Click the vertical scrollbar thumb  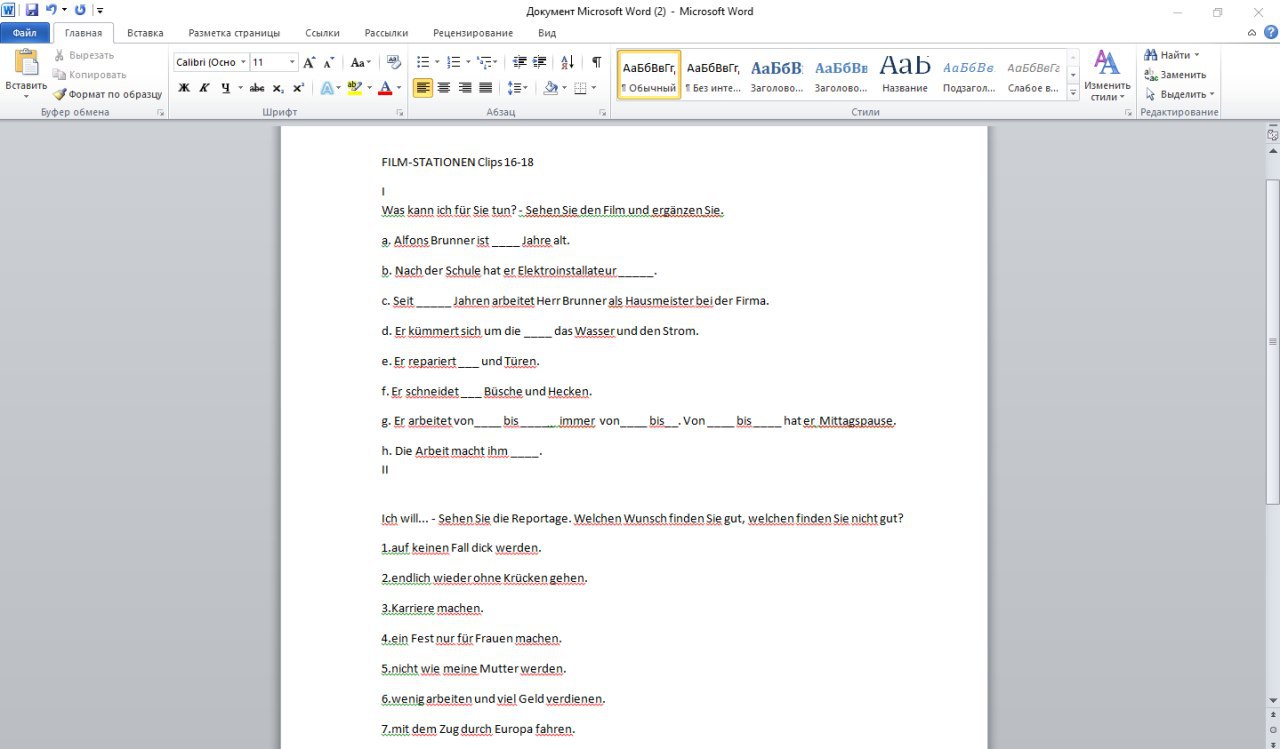pos(1272,341)
